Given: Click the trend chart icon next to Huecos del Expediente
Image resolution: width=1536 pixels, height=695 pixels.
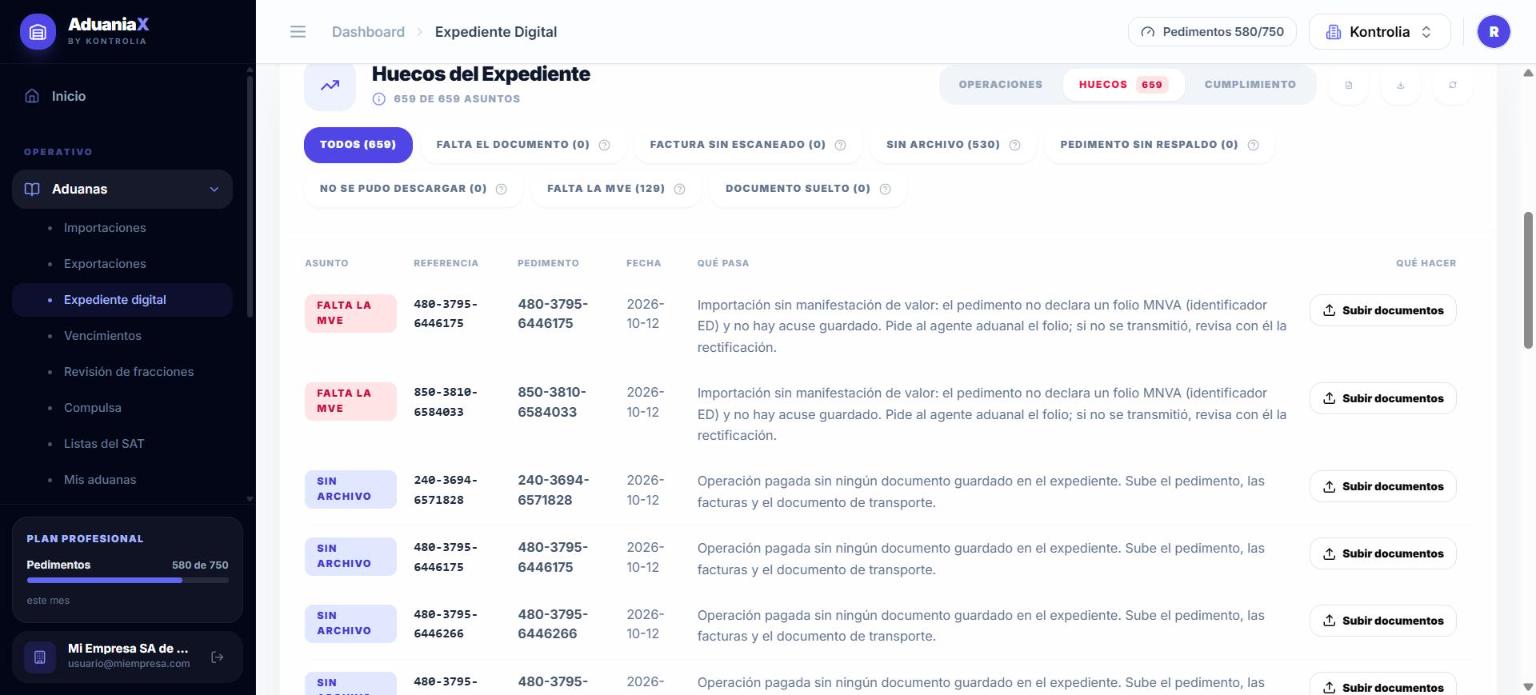Looking at the screenshot, I should [330, 85].
